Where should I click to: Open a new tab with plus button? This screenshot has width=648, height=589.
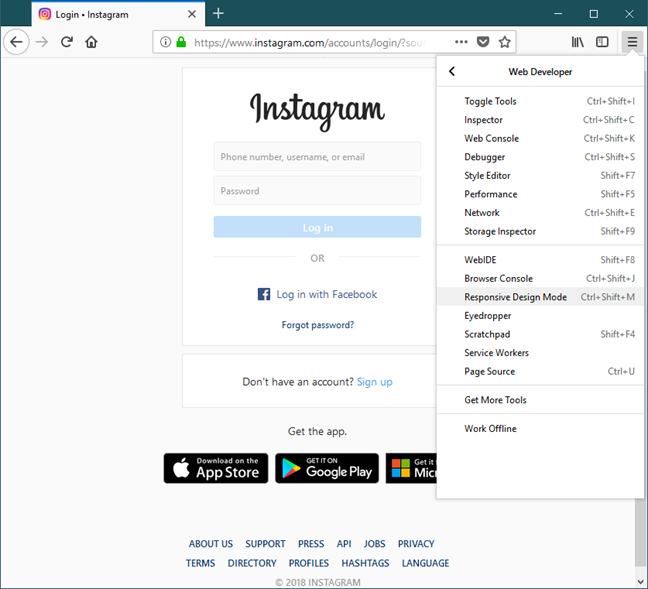(x=218, y=14)
